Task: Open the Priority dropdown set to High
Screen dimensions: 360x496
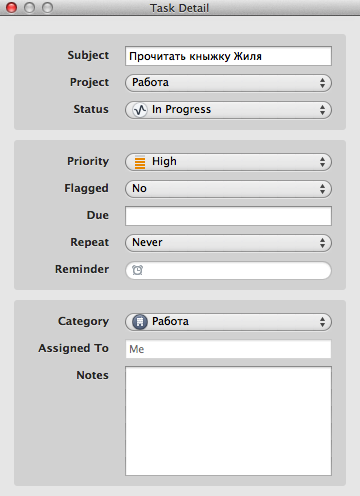Action: tap(228, 162)
